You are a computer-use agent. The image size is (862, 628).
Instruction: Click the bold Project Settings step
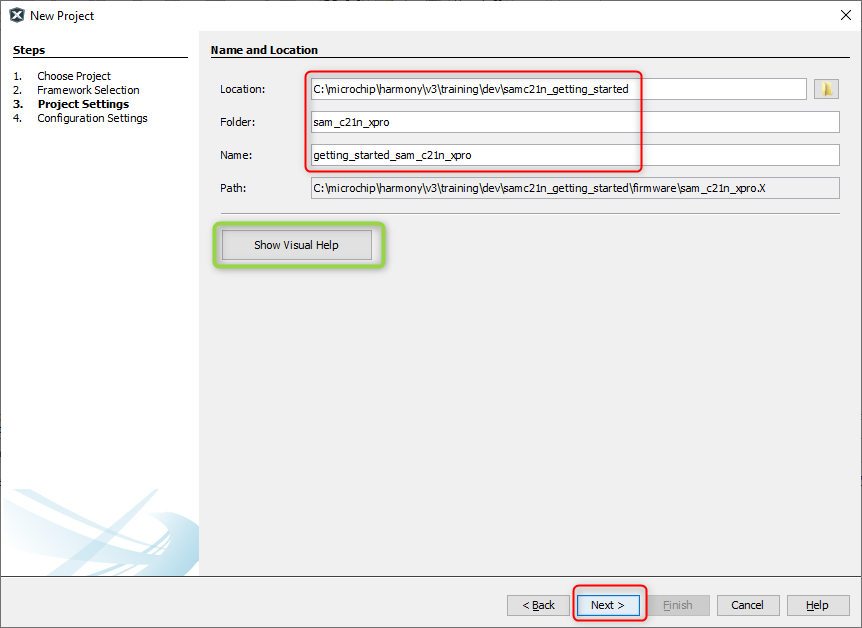coord(83,104)
